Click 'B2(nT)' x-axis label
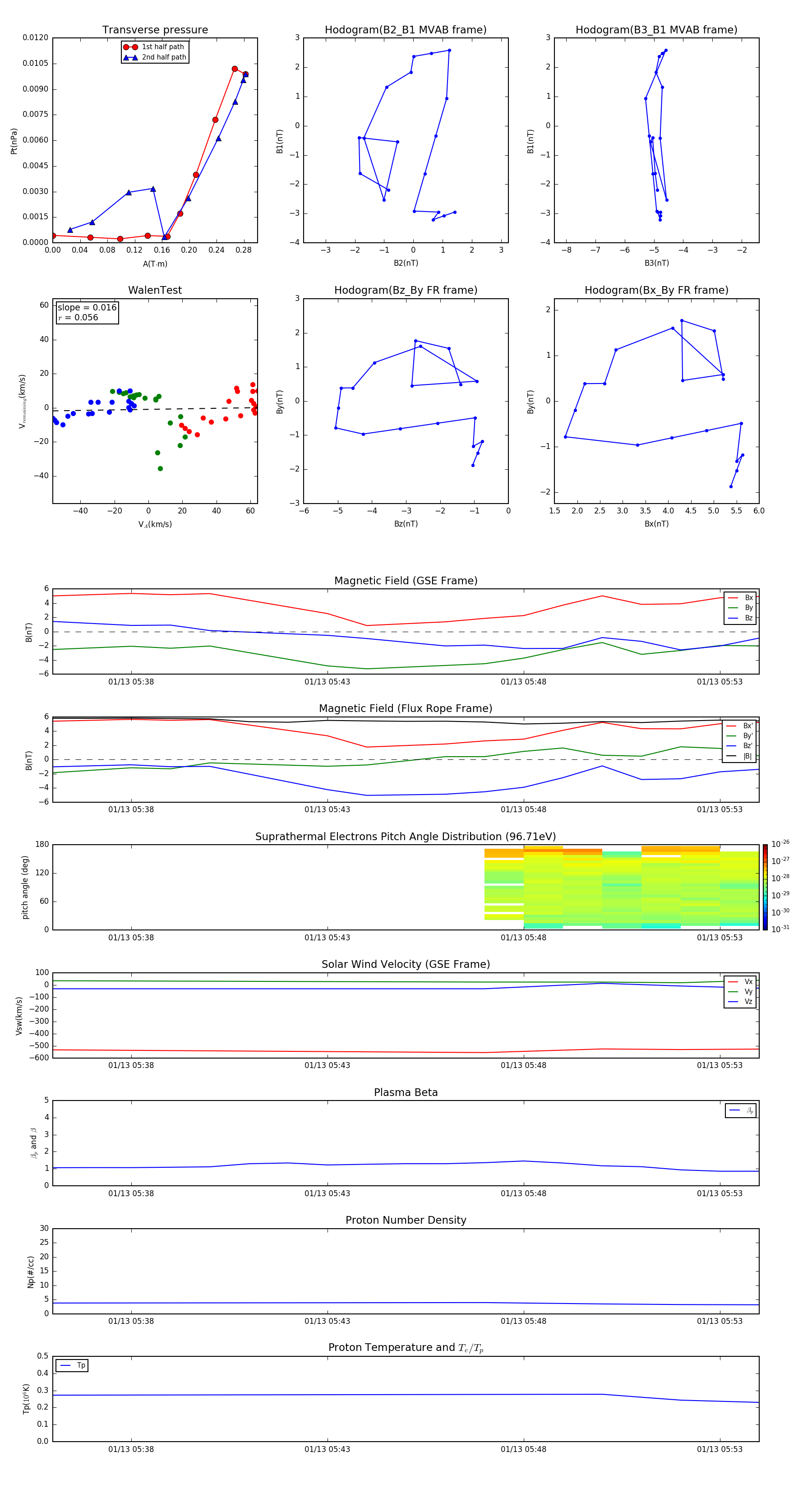This screenshot has width=812, height=1489. tap(406, 263)
